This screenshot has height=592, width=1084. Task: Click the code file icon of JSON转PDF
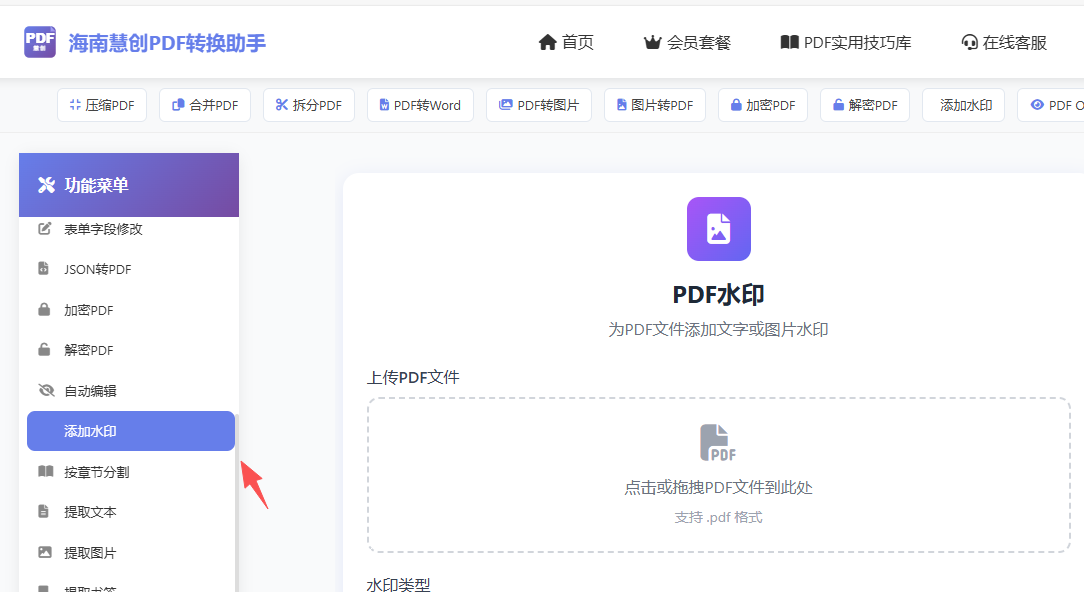(44, 268)
